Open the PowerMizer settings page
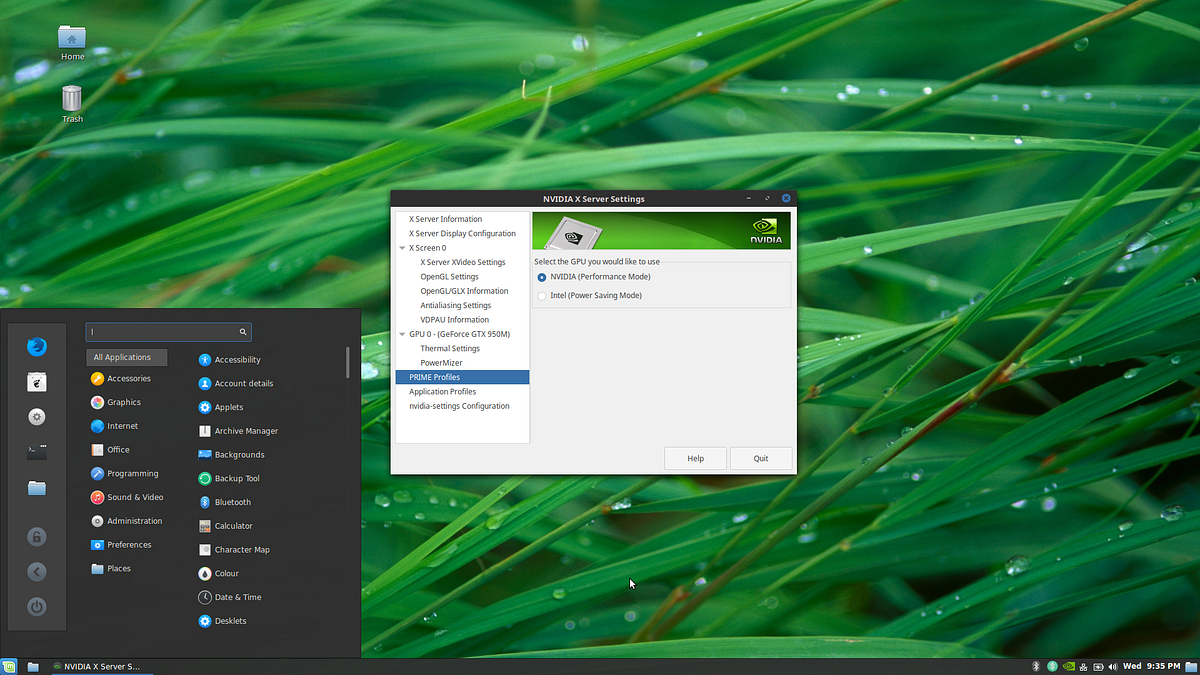1200x675 pixels. pos(440,363)
